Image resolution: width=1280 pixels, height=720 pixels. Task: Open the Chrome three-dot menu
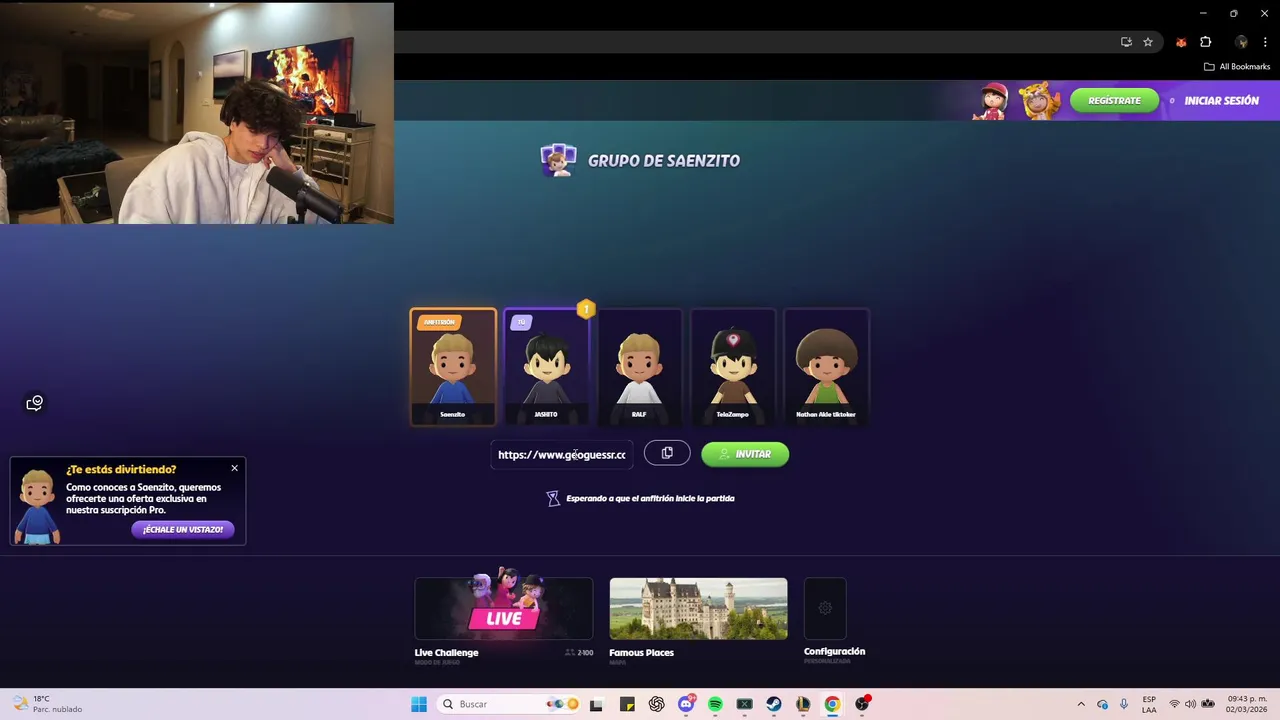[x=1265, y=42]
